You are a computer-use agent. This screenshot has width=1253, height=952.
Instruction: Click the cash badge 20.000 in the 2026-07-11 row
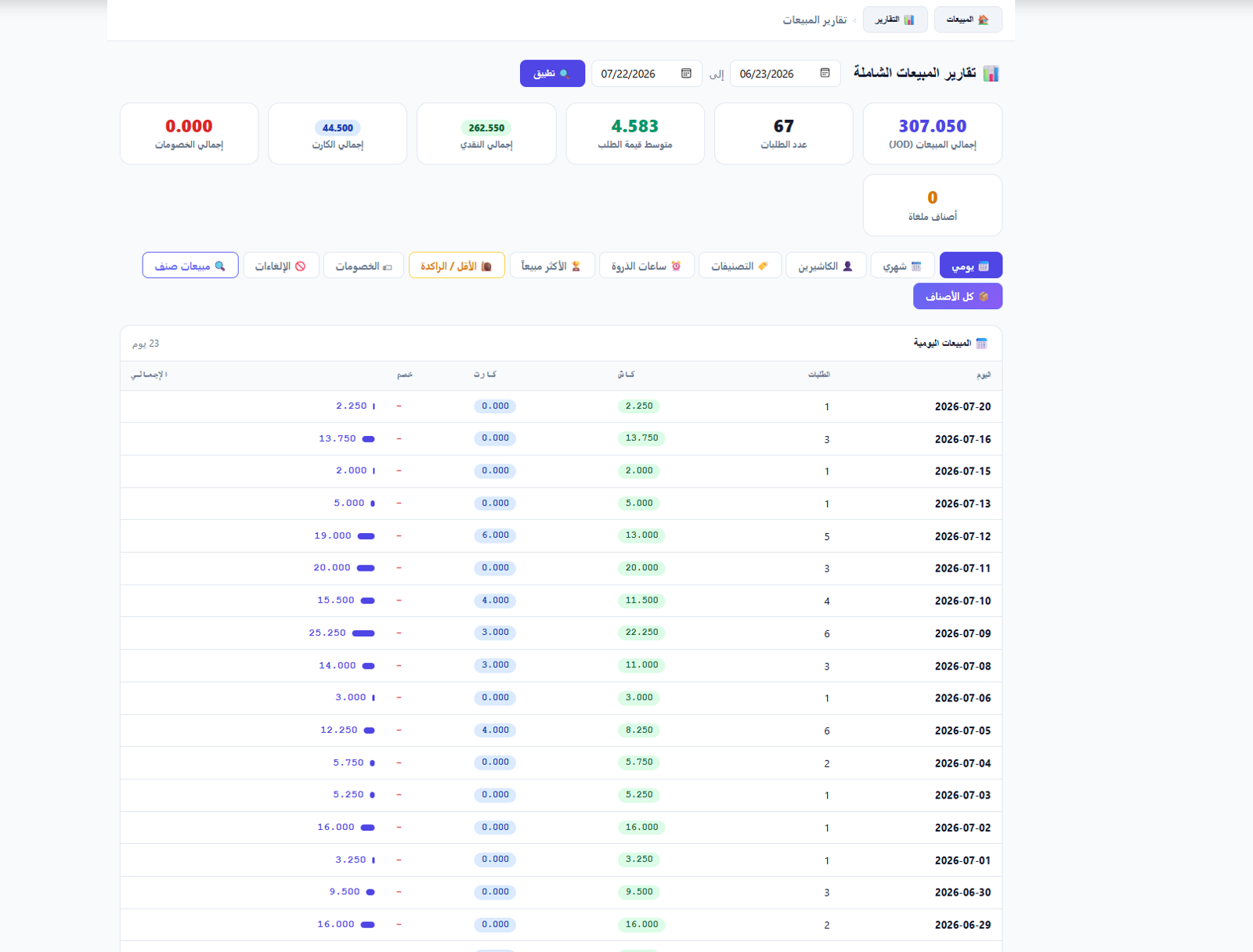coord(641,568)
